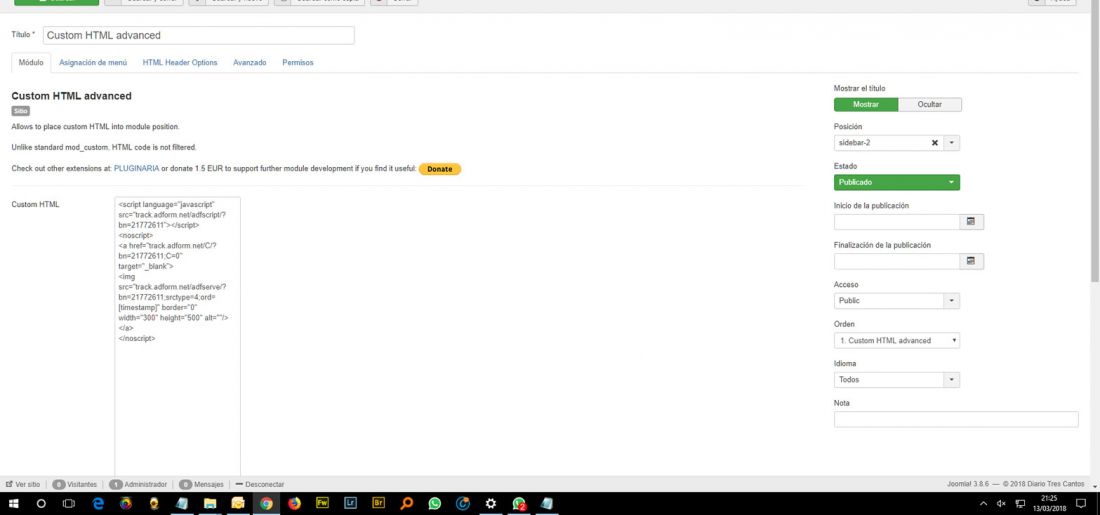Image resolution: width=1100 pixels, height=515 pixels.
Task: Click the orange magnifier taskbar icon
Action: click(x=407, y=503)
